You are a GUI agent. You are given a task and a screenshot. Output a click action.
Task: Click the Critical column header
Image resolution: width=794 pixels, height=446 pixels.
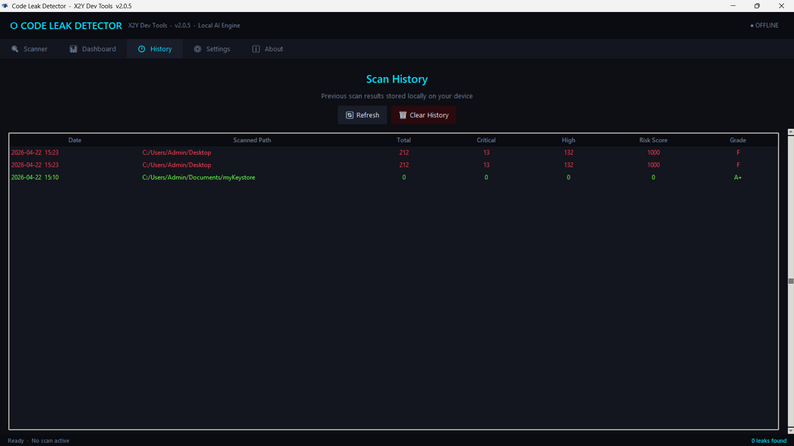tap(486, 140)
